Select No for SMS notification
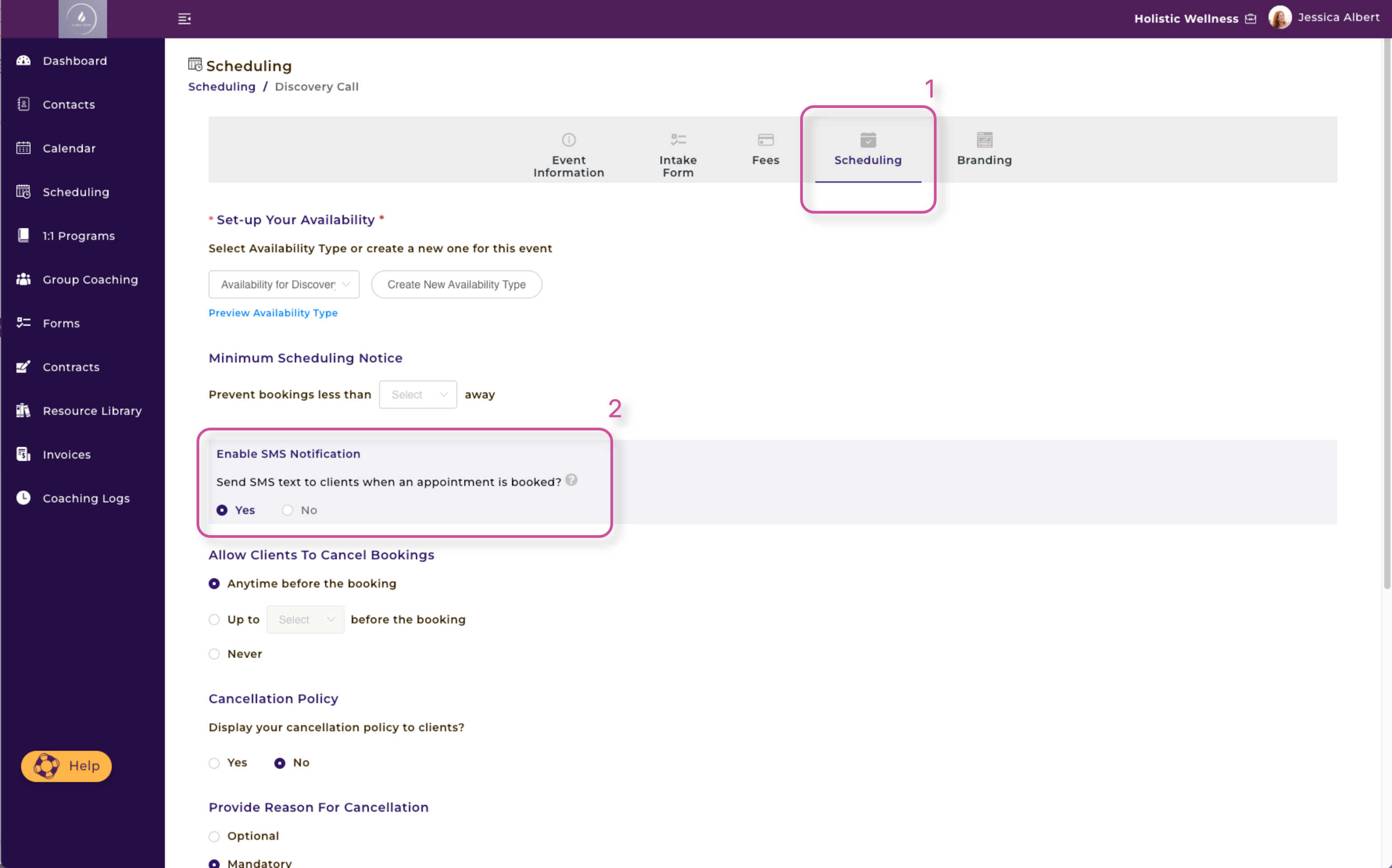Screen dimensions: 1392x868 pyautogui.click(x=288, y=510)
